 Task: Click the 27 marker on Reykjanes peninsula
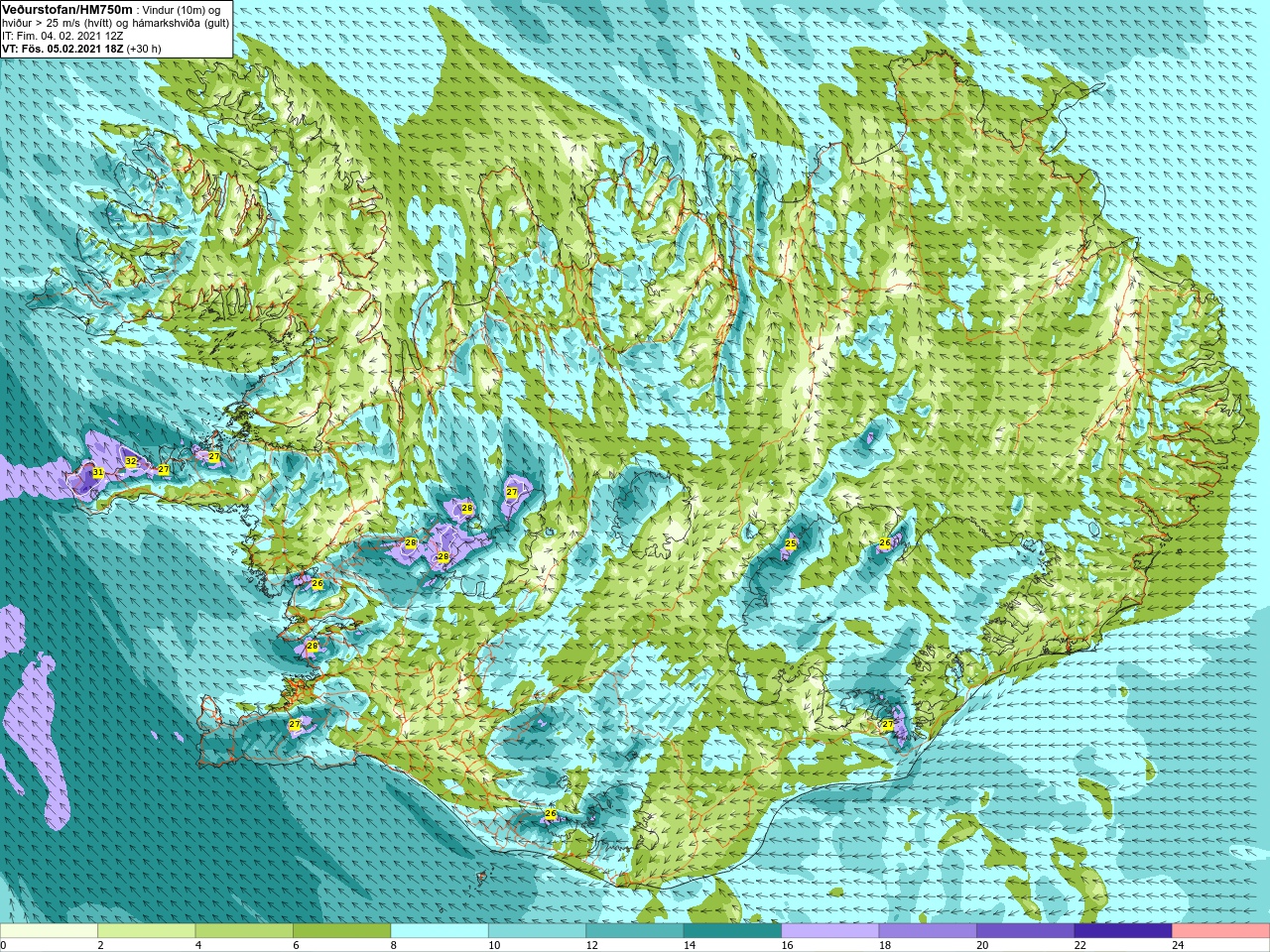click(x=295, y=725)
